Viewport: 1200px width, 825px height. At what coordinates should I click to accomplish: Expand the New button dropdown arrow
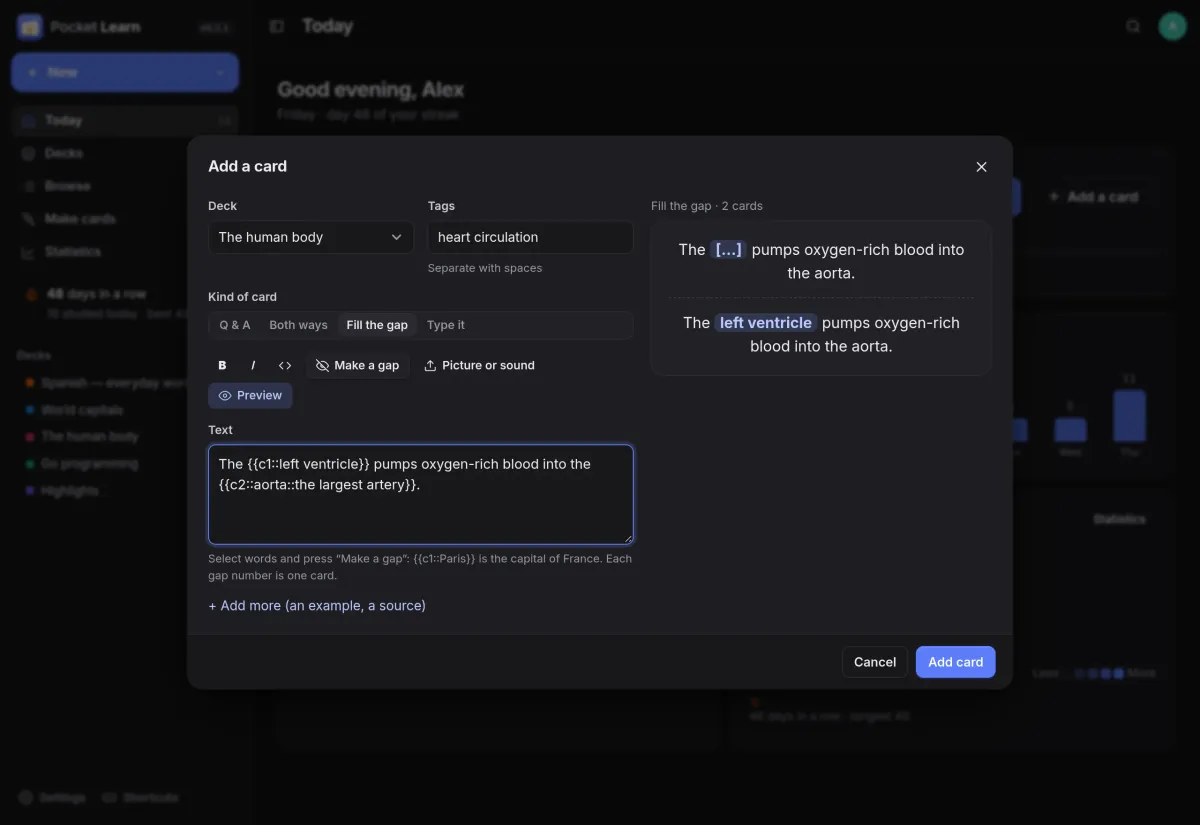tap(220, 73)
